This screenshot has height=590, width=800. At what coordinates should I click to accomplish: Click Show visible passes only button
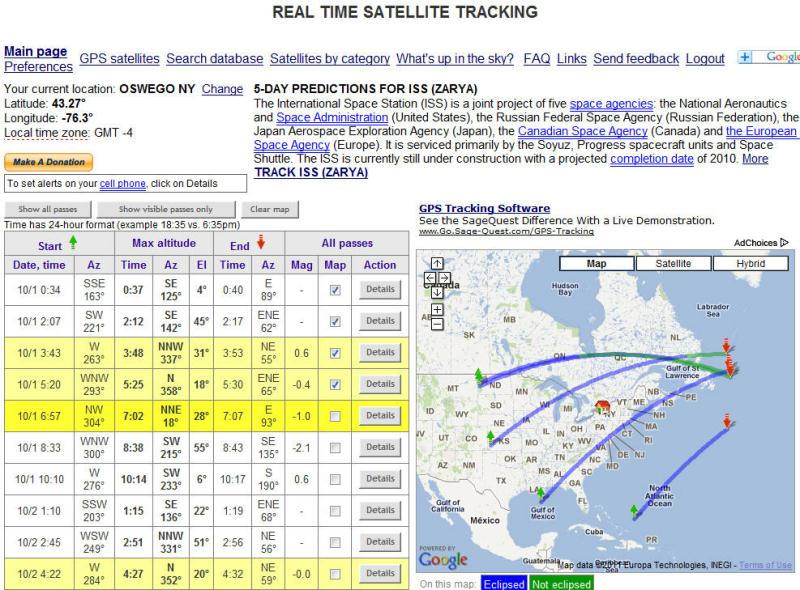(166, 209)
